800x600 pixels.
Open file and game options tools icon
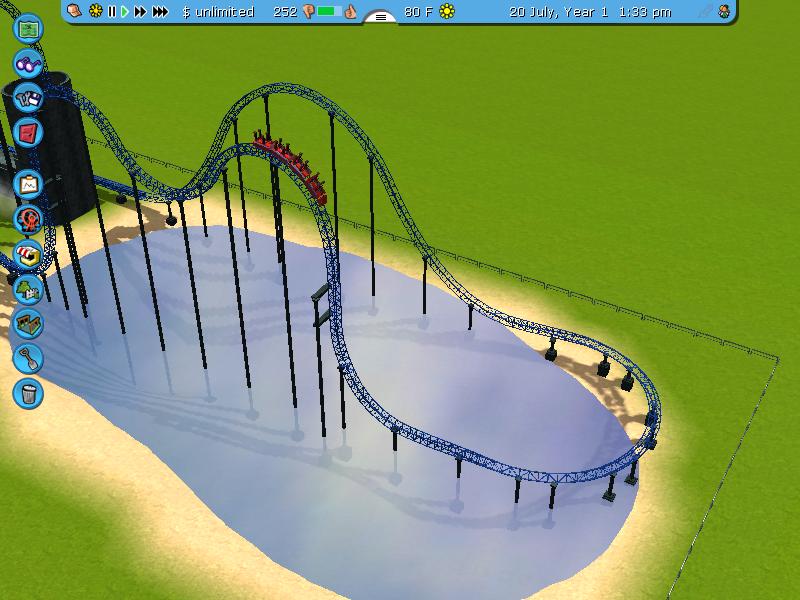click(28, 98)
